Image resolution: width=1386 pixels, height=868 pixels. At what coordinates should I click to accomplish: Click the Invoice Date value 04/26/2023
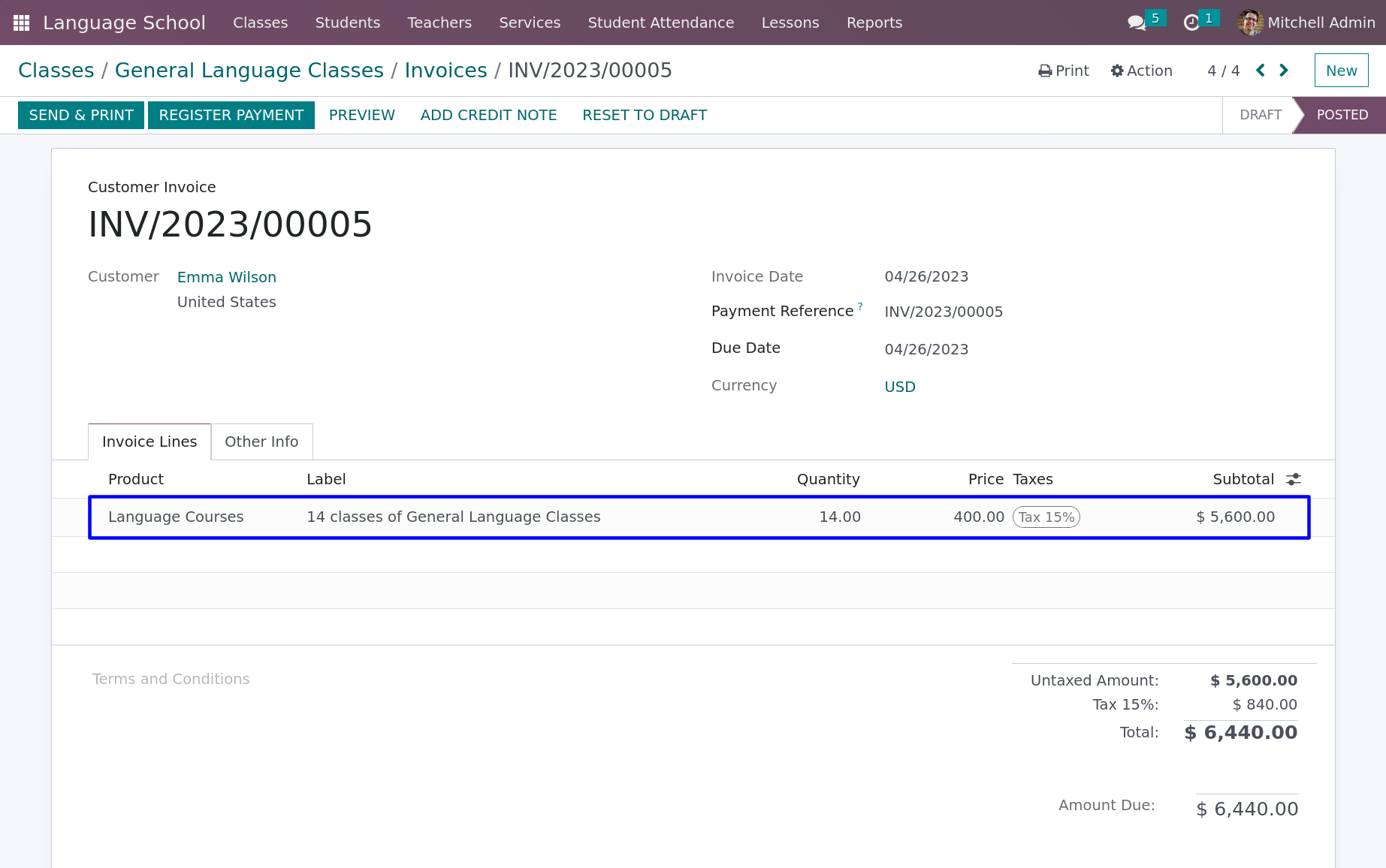[926, 276]
